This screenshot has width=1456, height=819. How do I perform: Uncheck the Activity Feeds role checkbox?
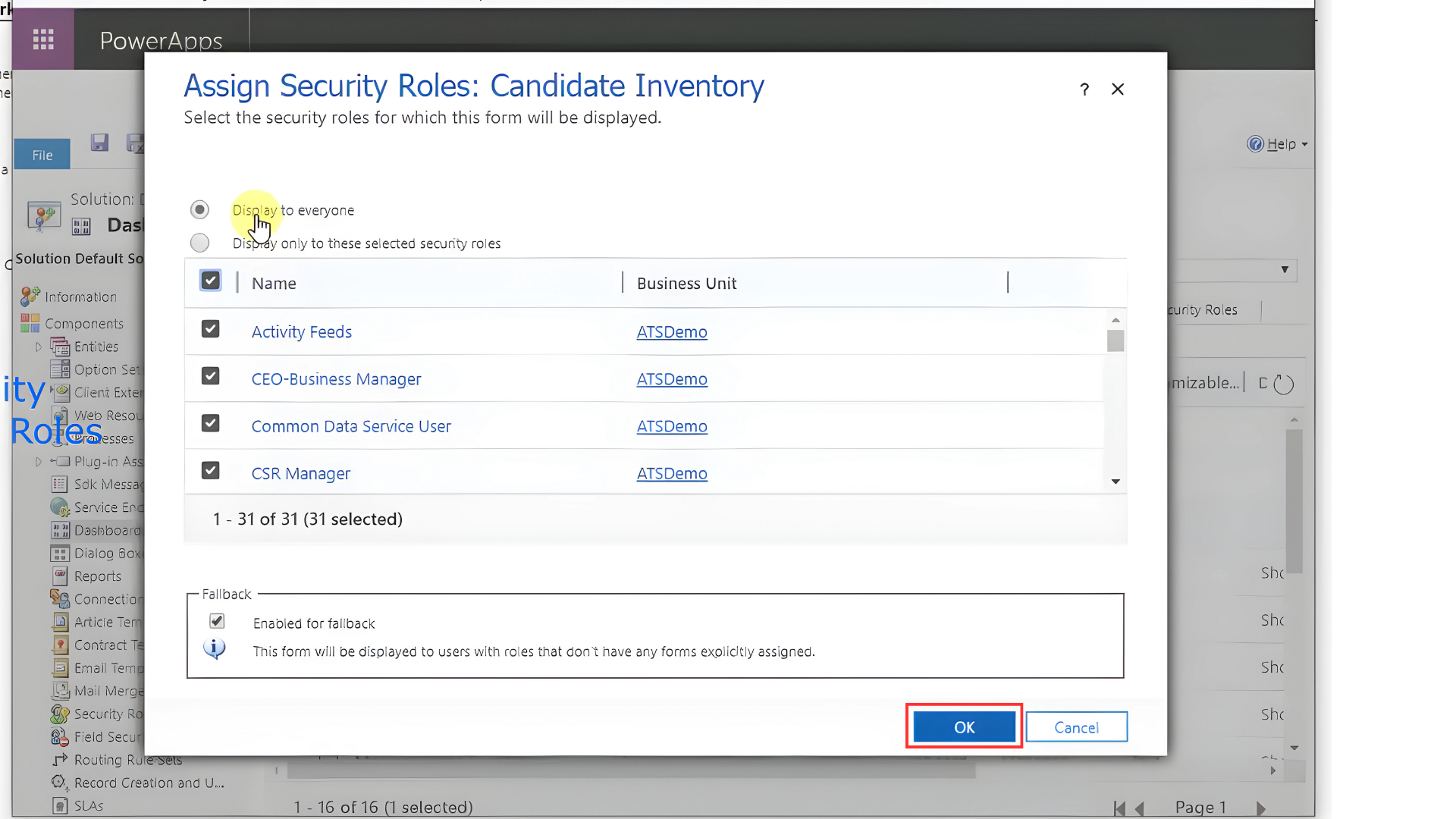coord(210,329)
